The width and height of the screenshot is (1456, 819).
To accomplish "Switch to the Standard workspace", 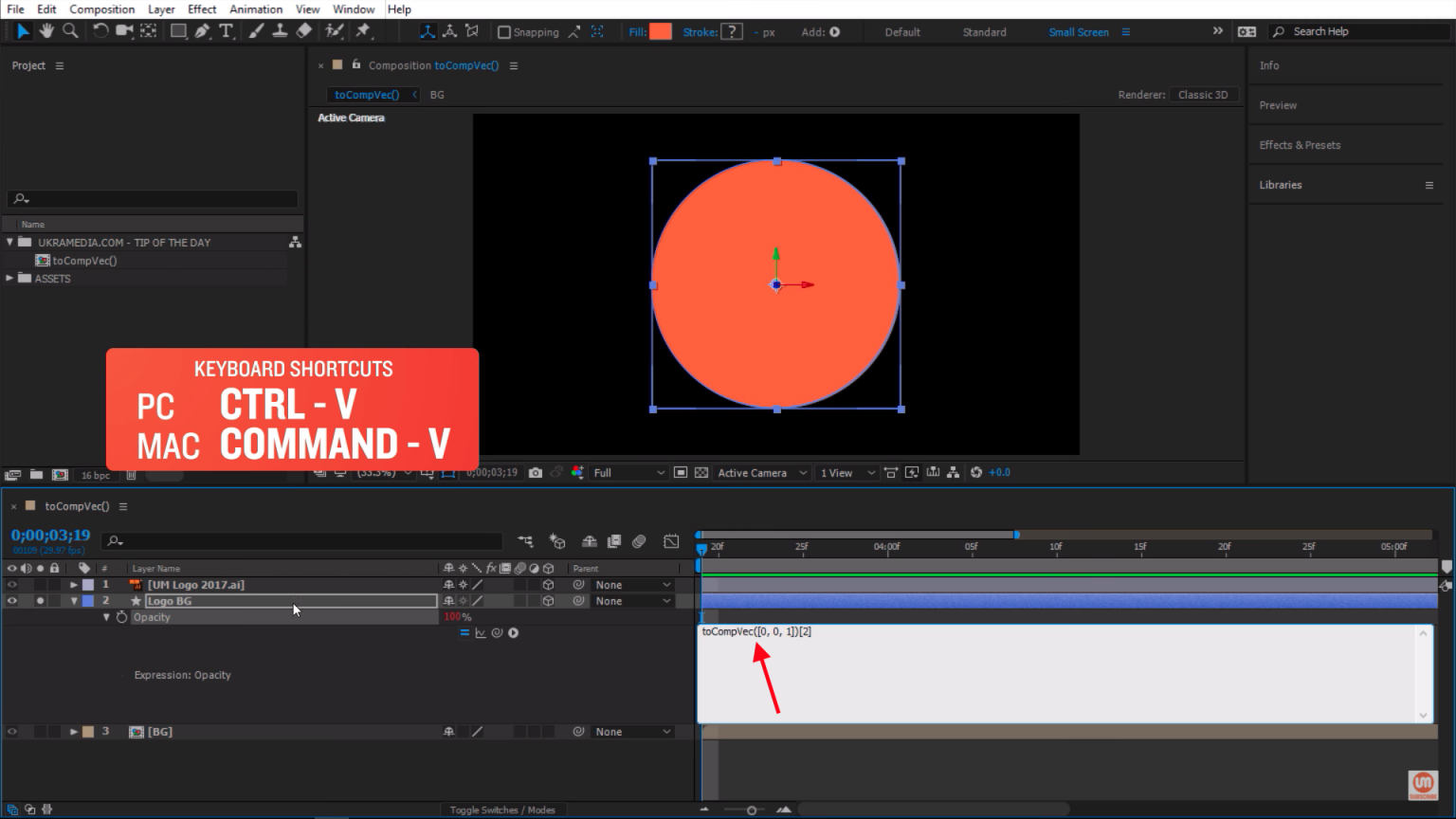I will coord(984,32).
